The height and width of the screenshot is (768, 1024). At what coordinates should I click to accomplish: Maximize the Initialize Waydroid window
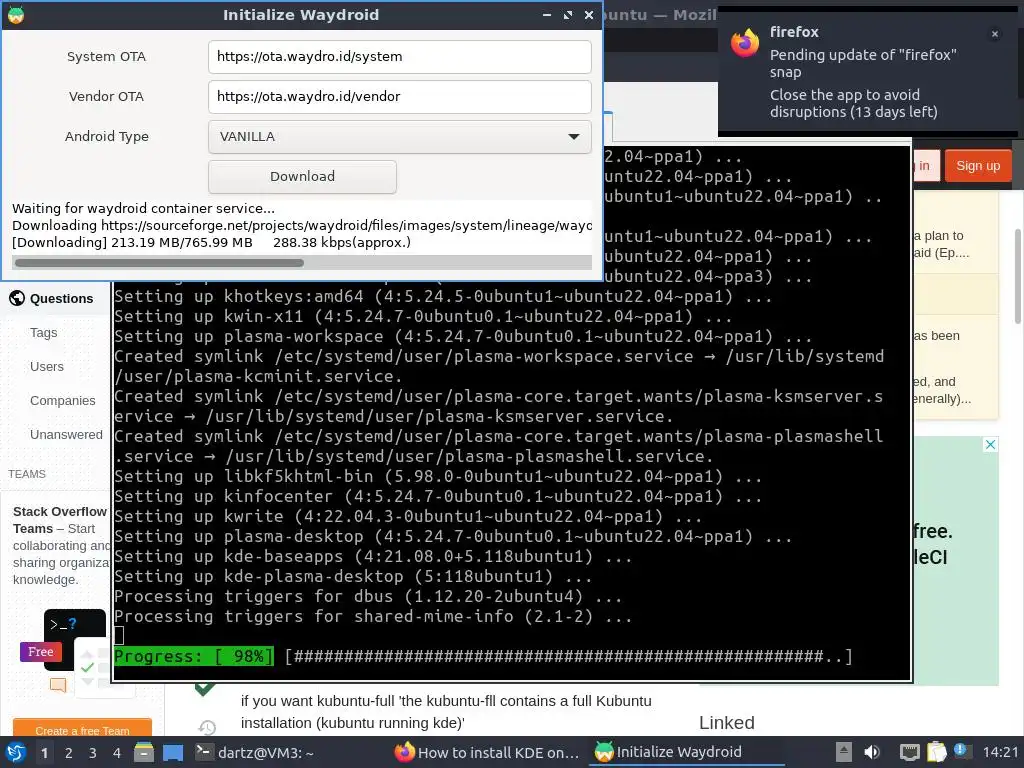click(568, 14)
